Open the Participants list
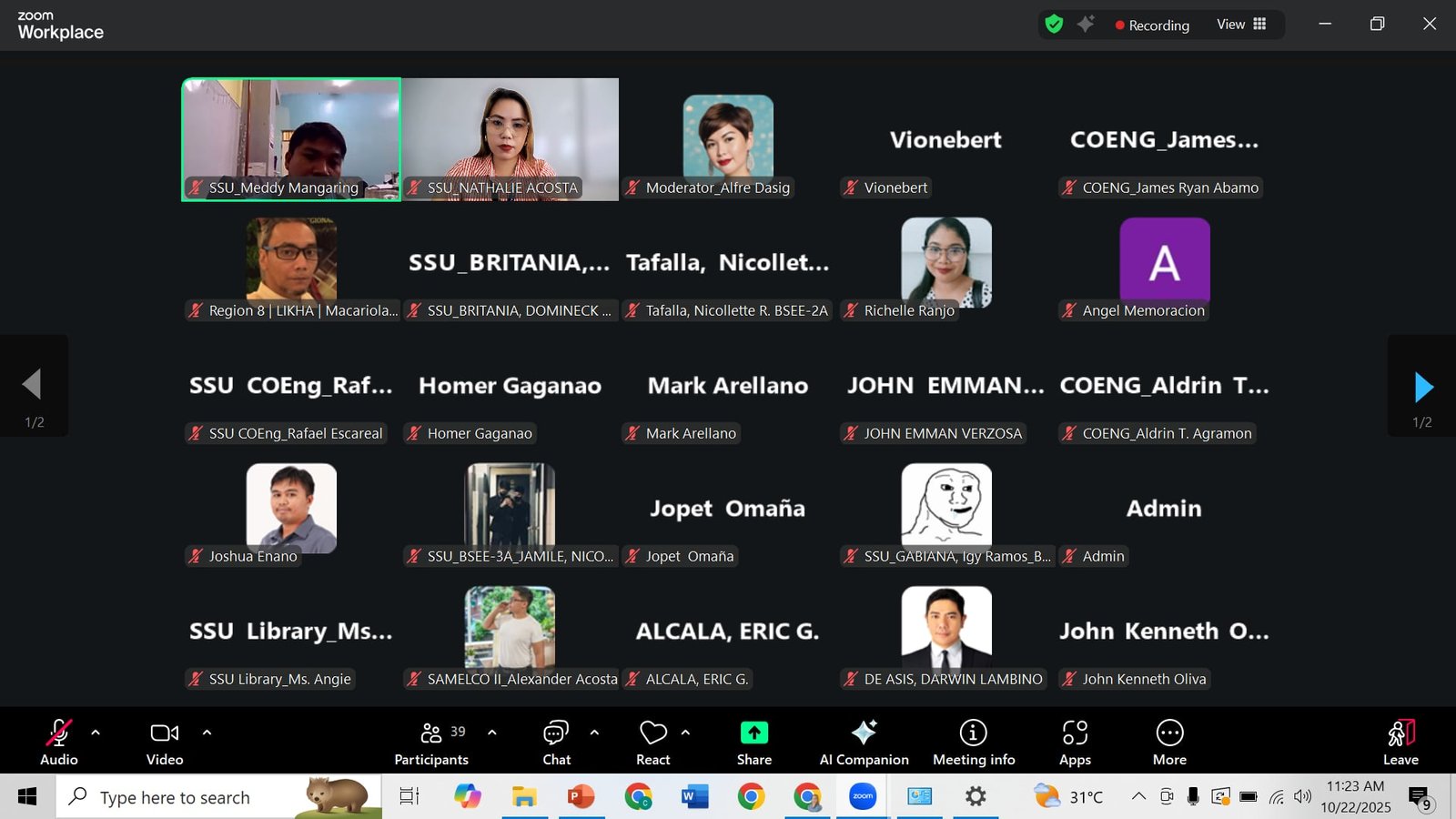The width and height of the screenshot is (1456, 819). 431,742
